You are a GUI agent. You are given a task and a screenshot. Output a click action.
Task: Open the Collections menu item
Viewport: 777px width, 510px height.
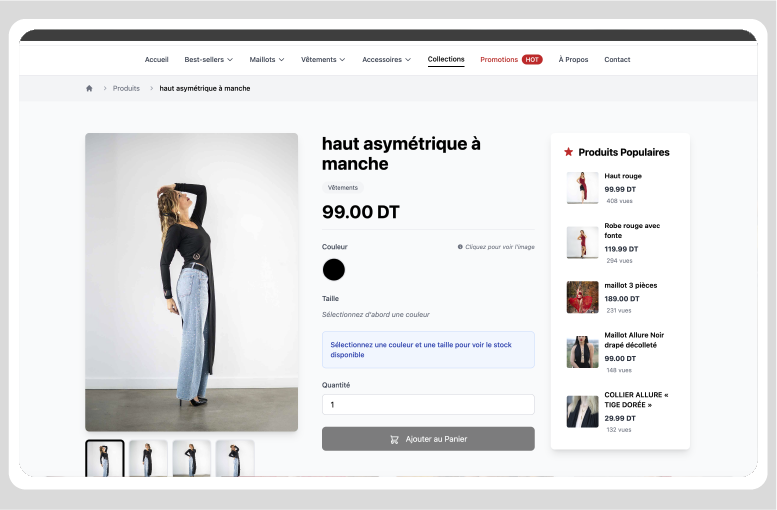tap(446, 59)
